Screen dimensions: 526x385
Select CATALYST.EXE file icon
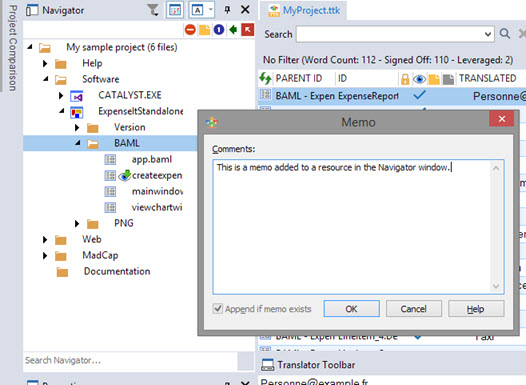point(77,97)
